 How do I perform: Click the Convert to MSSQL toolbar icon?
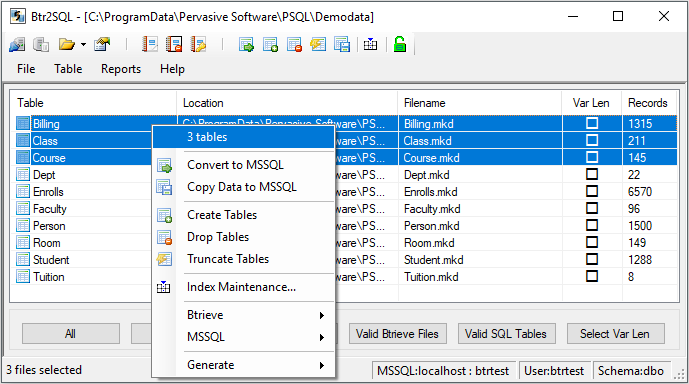(x=246, y=44)
